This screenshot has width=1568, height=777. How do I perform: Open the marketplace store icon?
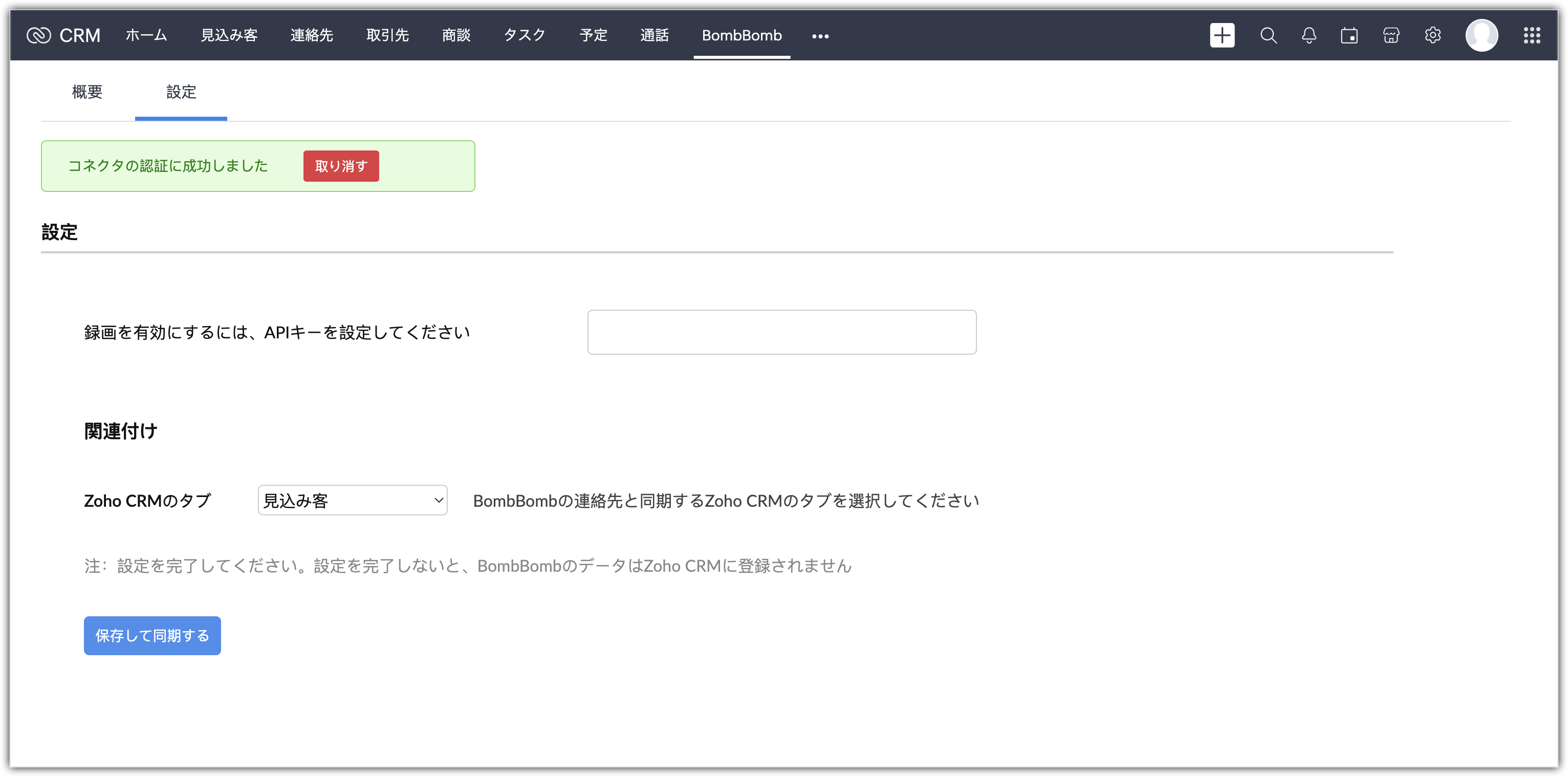tap(1391, 35)
